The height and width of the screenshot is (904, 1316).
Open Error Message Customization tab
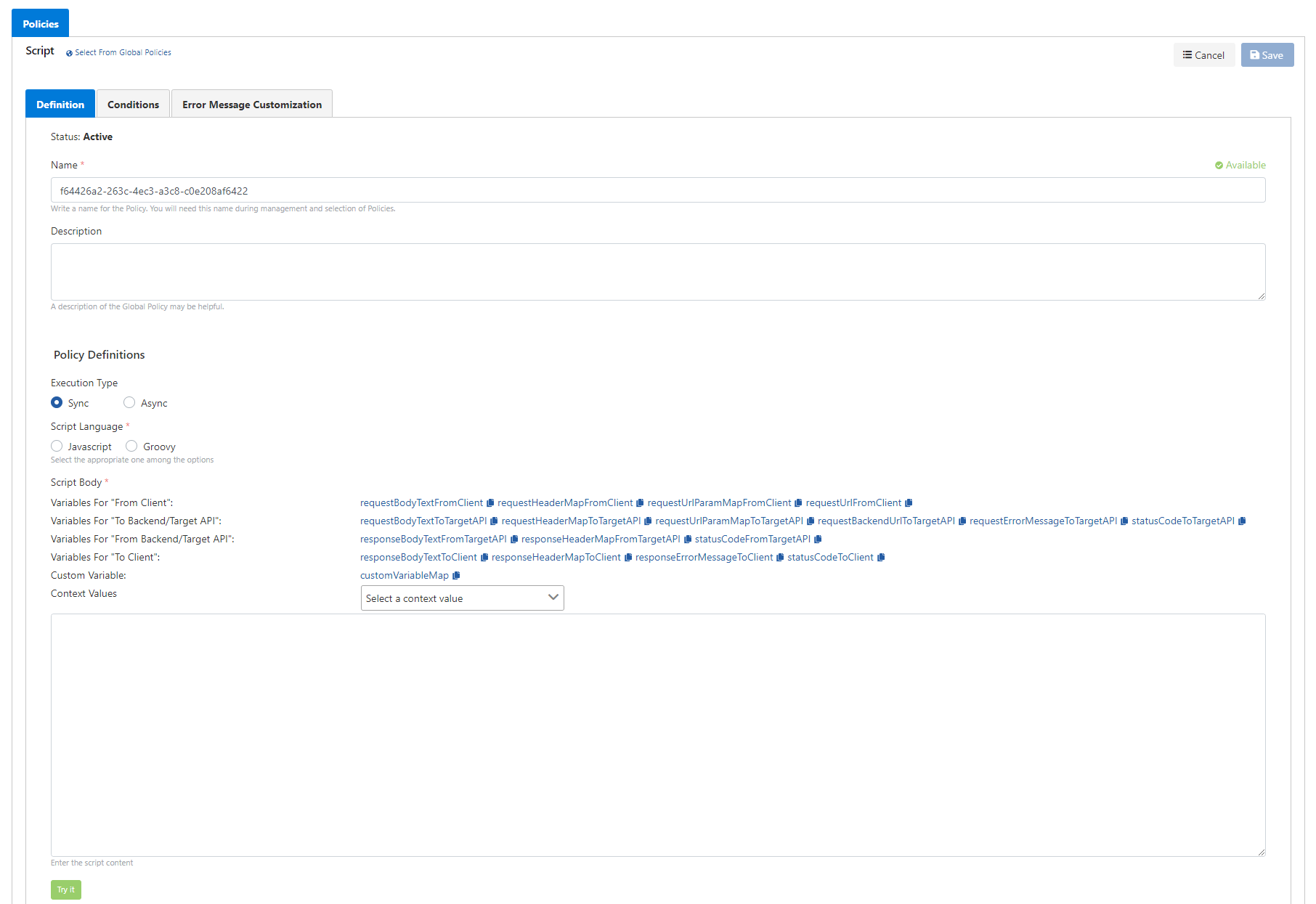[x=251, y=105]
